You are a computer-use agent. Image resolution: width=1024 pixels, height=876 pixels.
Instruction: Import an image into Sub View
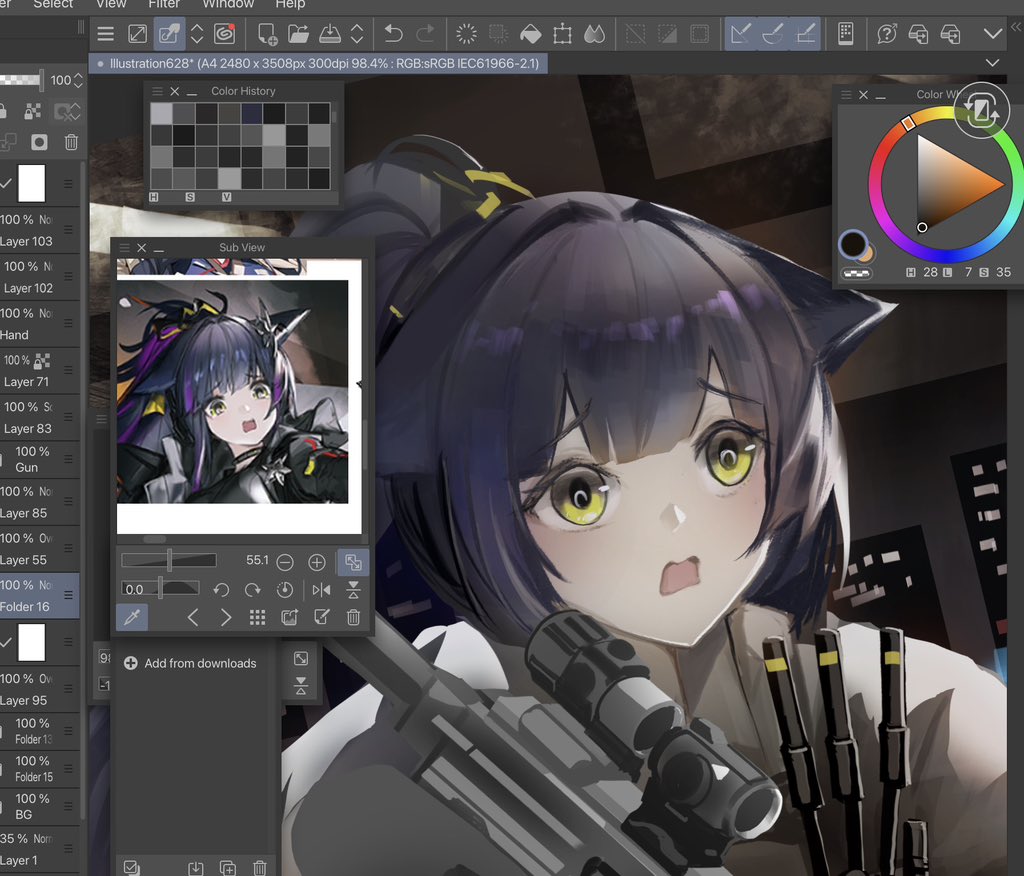pos(289,617)
